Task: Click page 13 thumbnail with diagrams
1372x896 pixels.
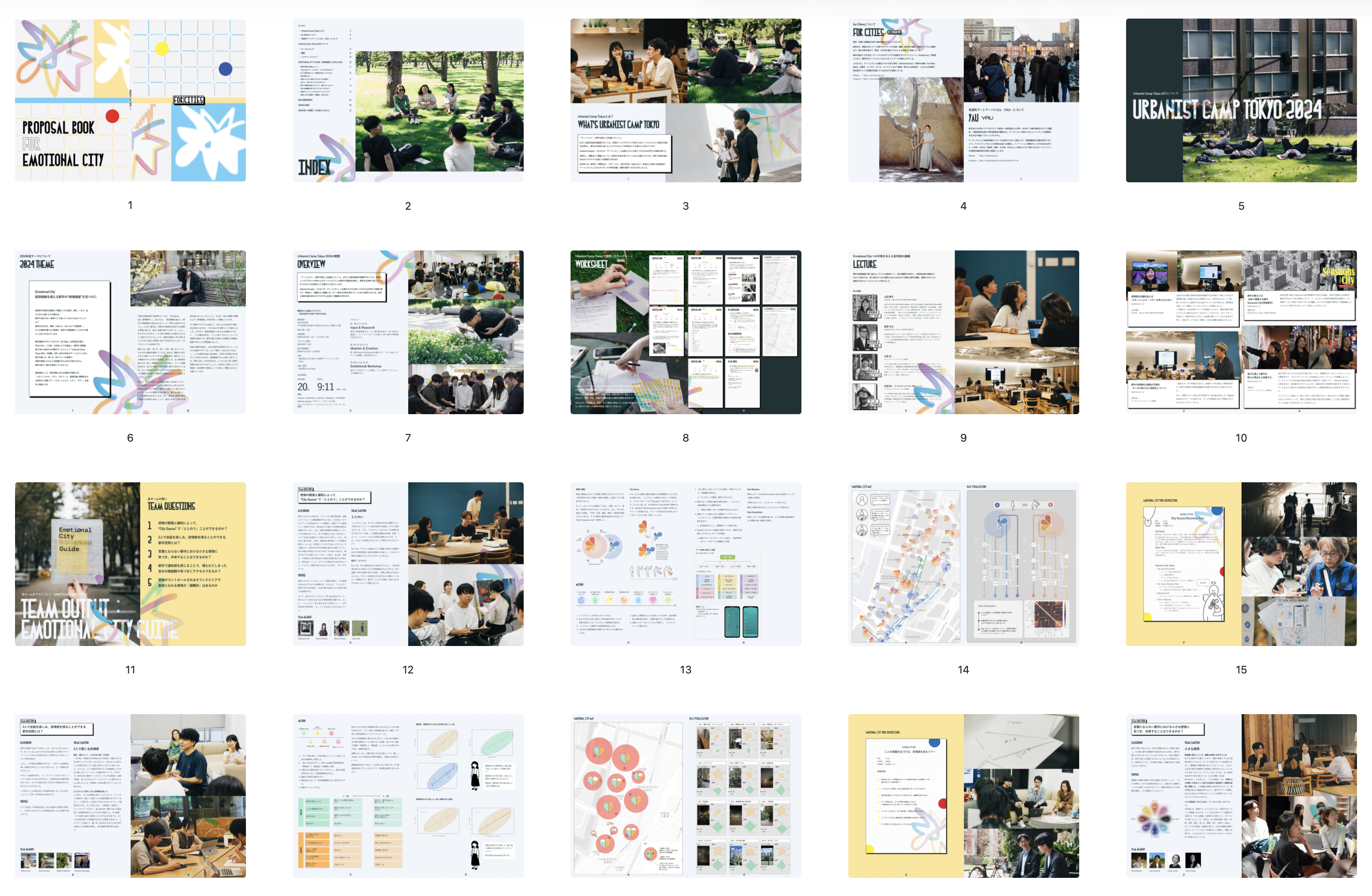Action: click(686, 564)
